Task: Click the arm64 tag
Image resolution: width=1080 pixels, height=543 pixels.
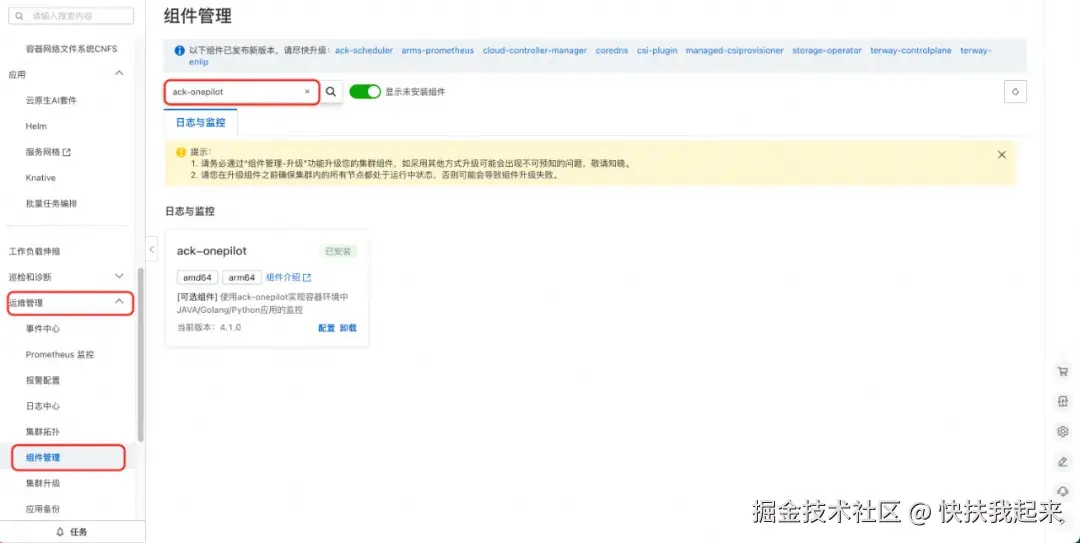Action: click(242, 277)
